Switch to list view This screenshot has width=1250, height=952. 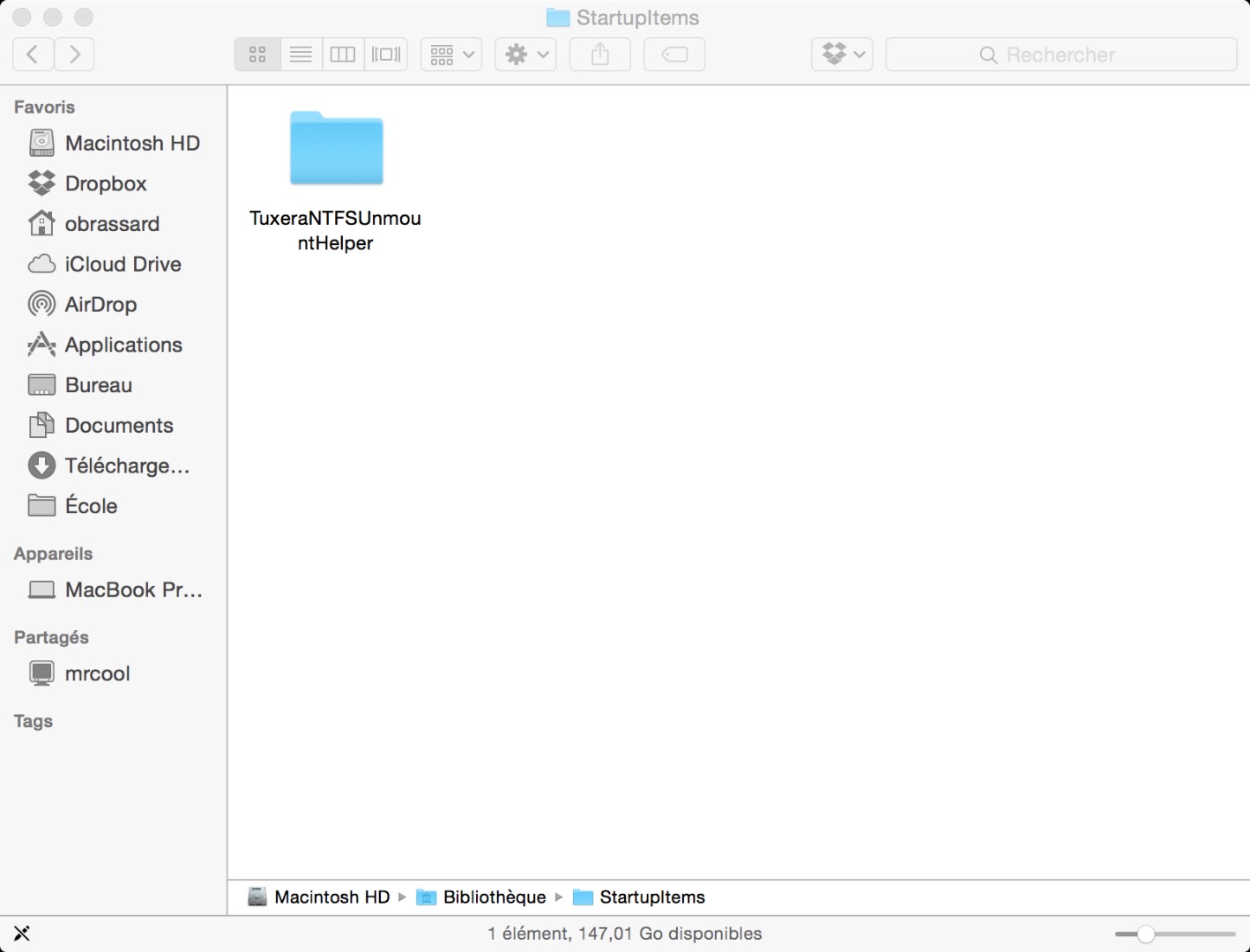(x=301, y=55)
